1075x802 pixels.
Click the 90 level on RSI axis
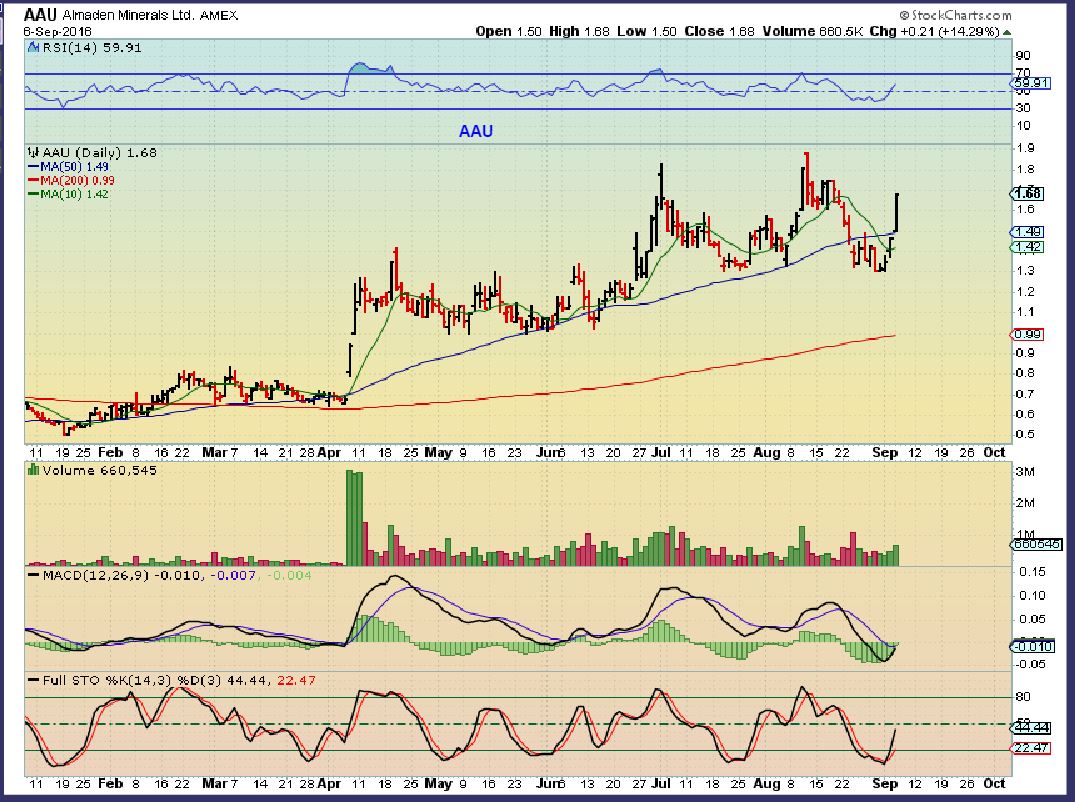pyautogui.click(x=1023, y=56)
